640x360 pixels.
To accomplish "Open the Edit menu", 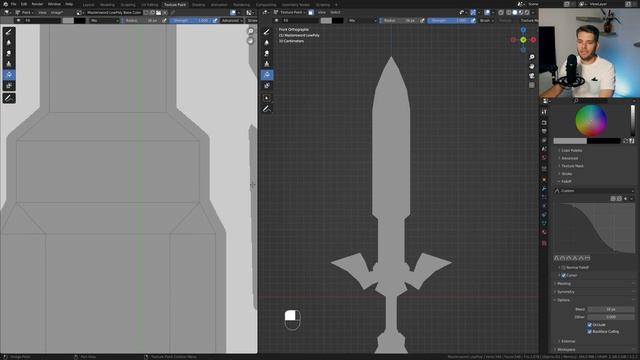I will (24, 4).
